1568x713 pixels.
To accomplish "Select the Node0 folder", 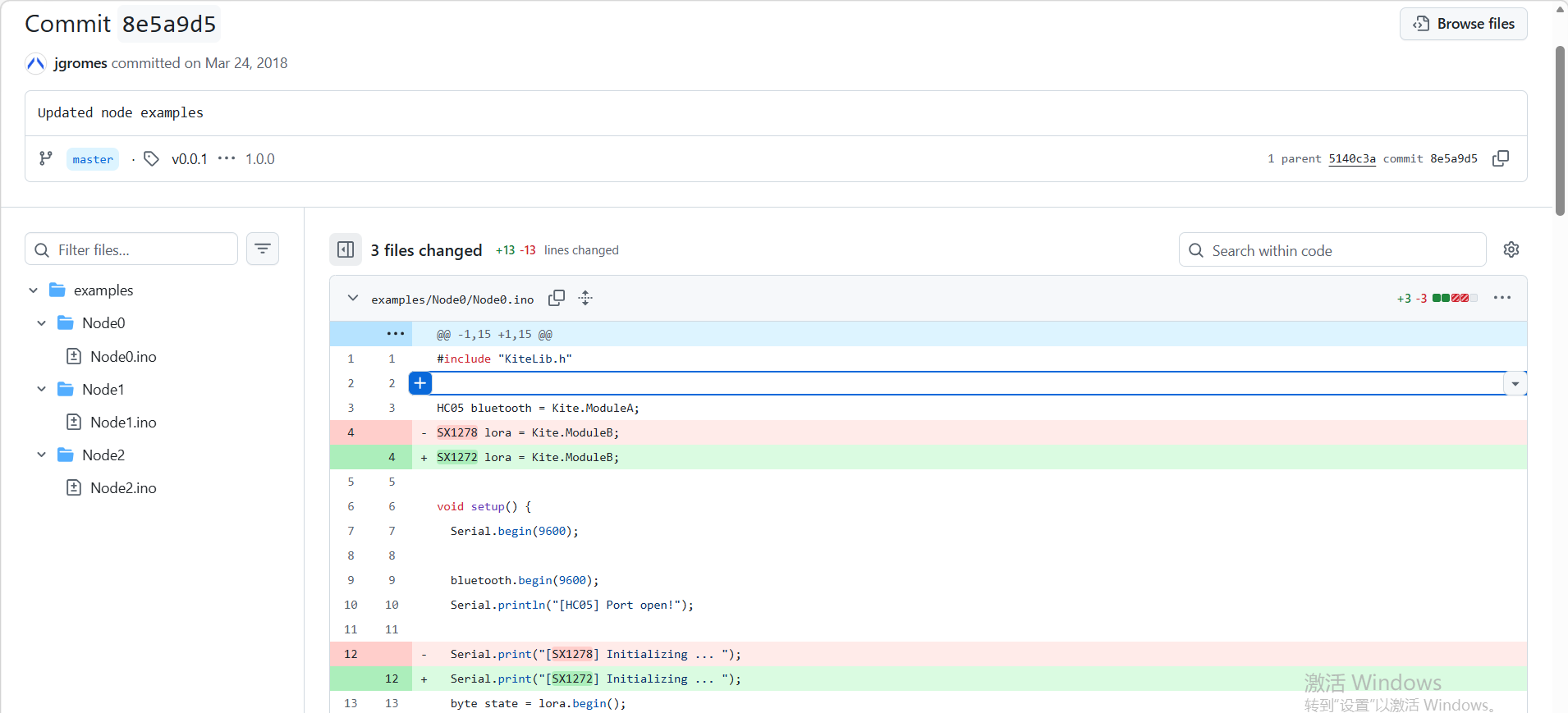I will [103, 323].
